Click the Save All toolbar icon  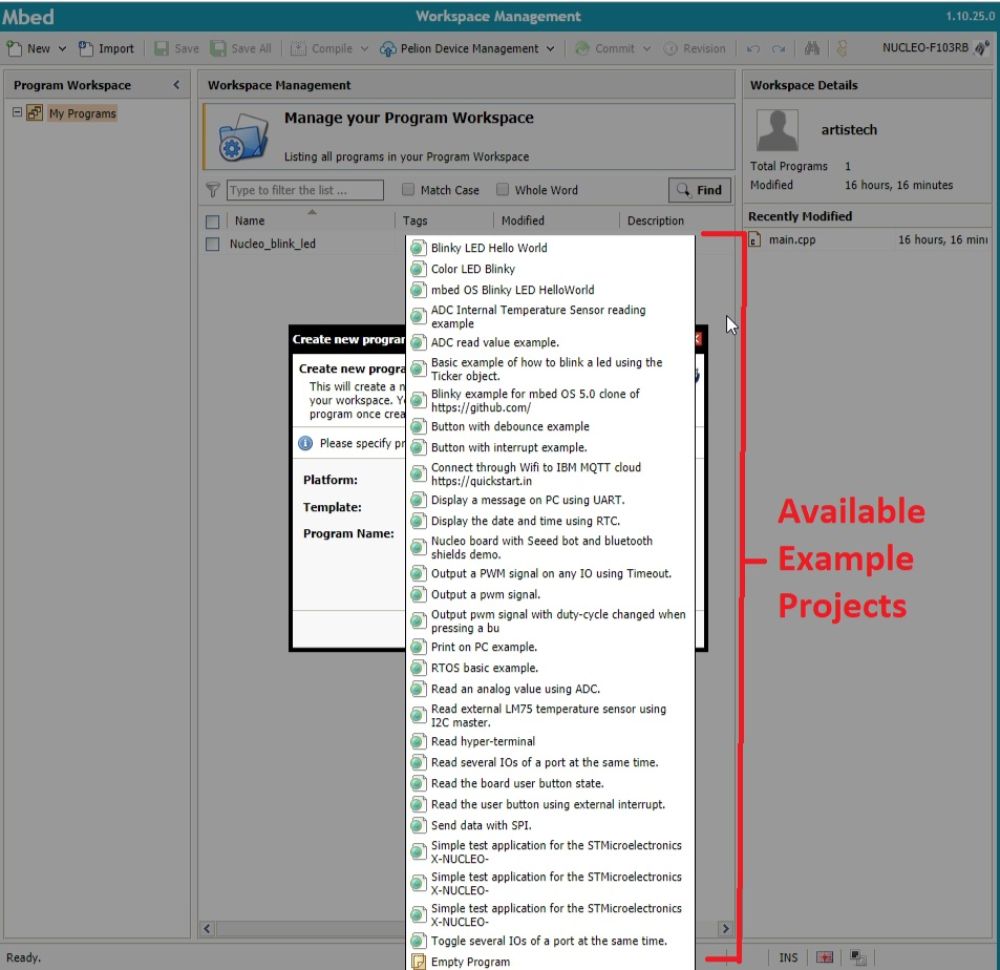(x=218, y=48)
